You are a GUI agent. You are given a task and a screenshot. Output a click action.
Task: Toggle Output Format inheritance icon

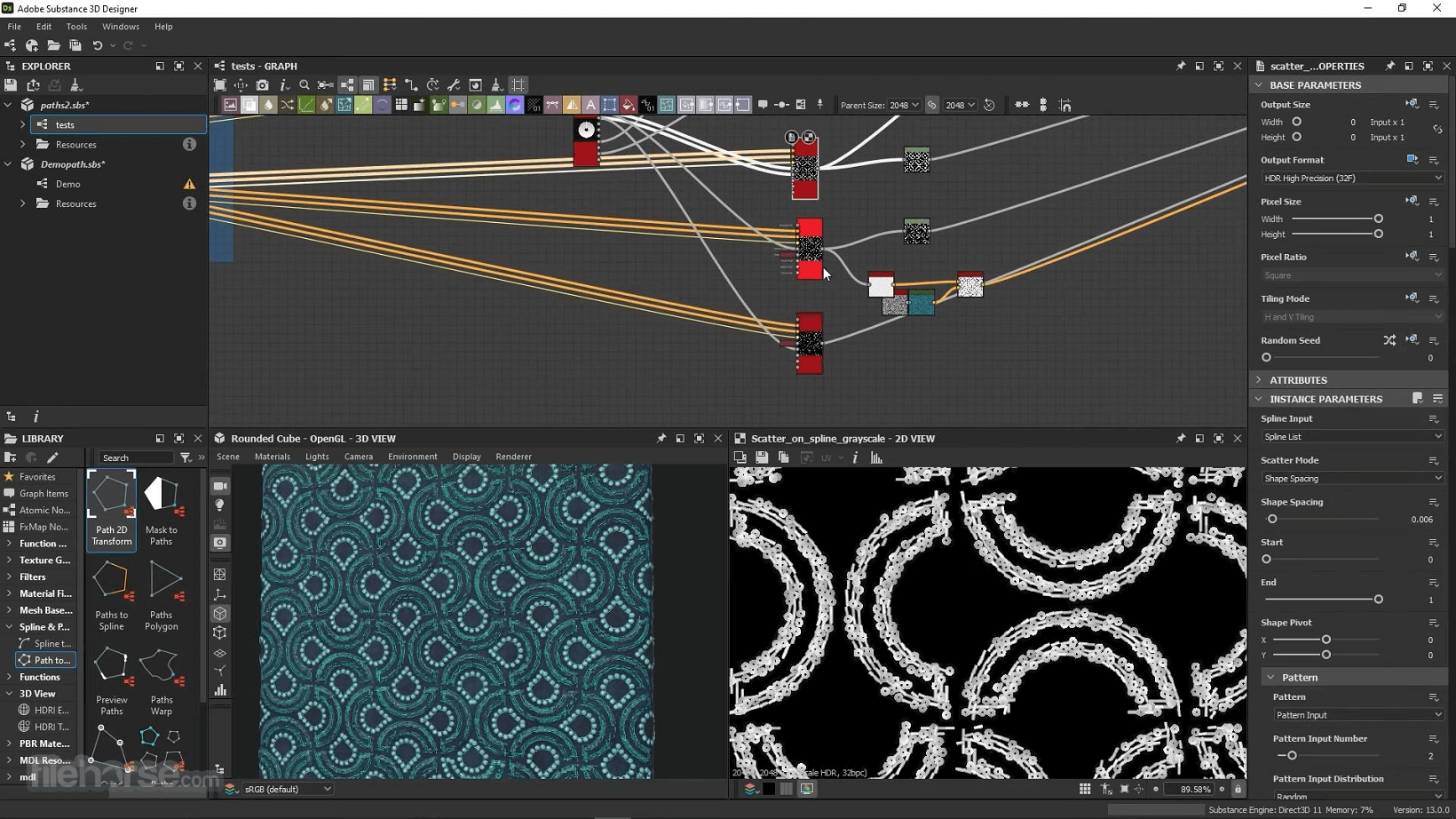[x=1412, y=160]
